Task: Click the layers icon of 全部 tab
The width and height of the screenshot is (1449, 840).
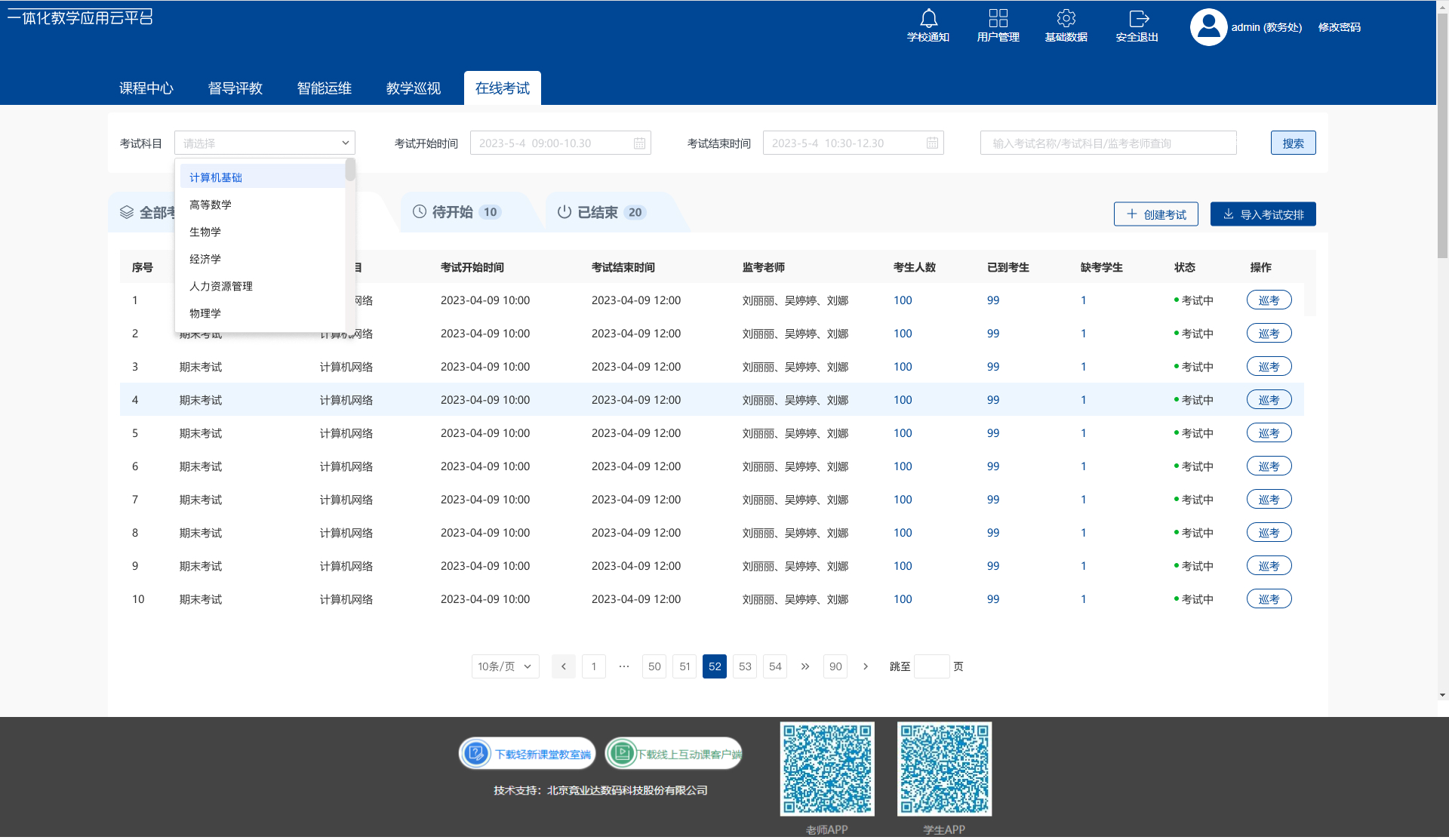Action: [127, 213]
